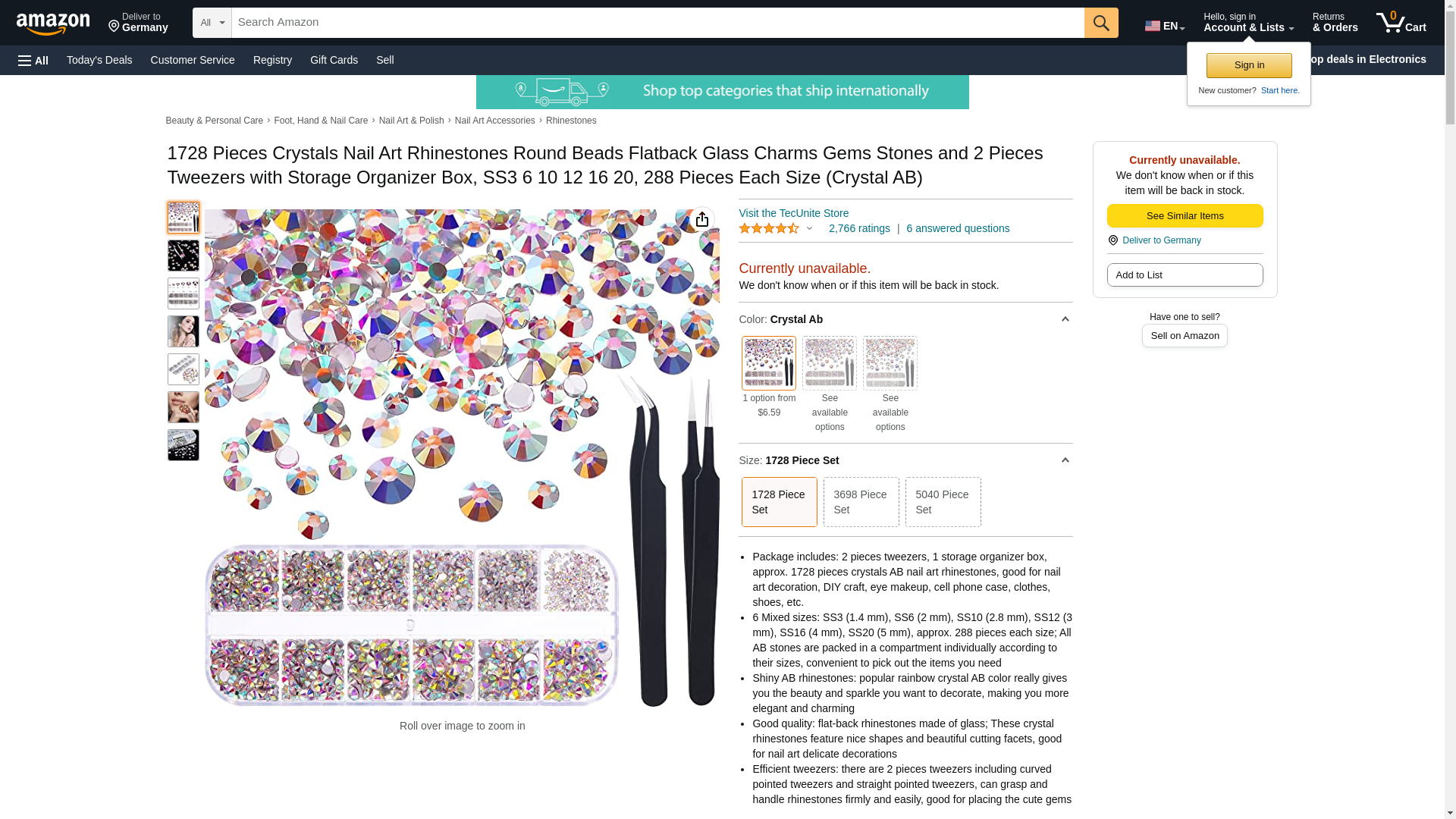Open the shopping cart
Screen dimensions: 1456x819
point(1401,23)
